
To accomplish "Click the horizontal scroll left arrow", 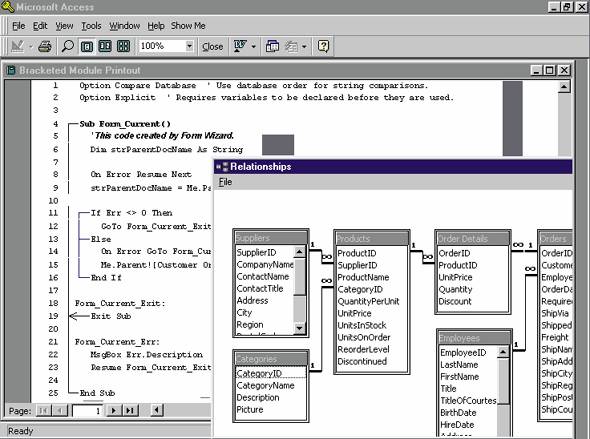I will 157,410.
